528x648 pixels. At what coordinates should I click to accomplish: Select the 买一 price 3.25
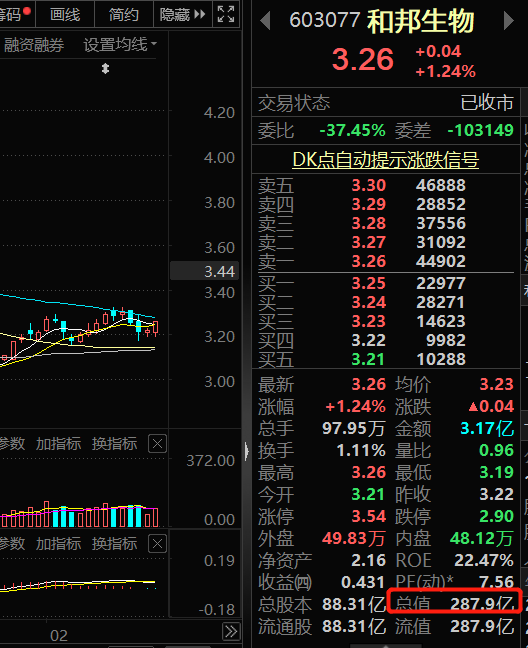(369, 284)
